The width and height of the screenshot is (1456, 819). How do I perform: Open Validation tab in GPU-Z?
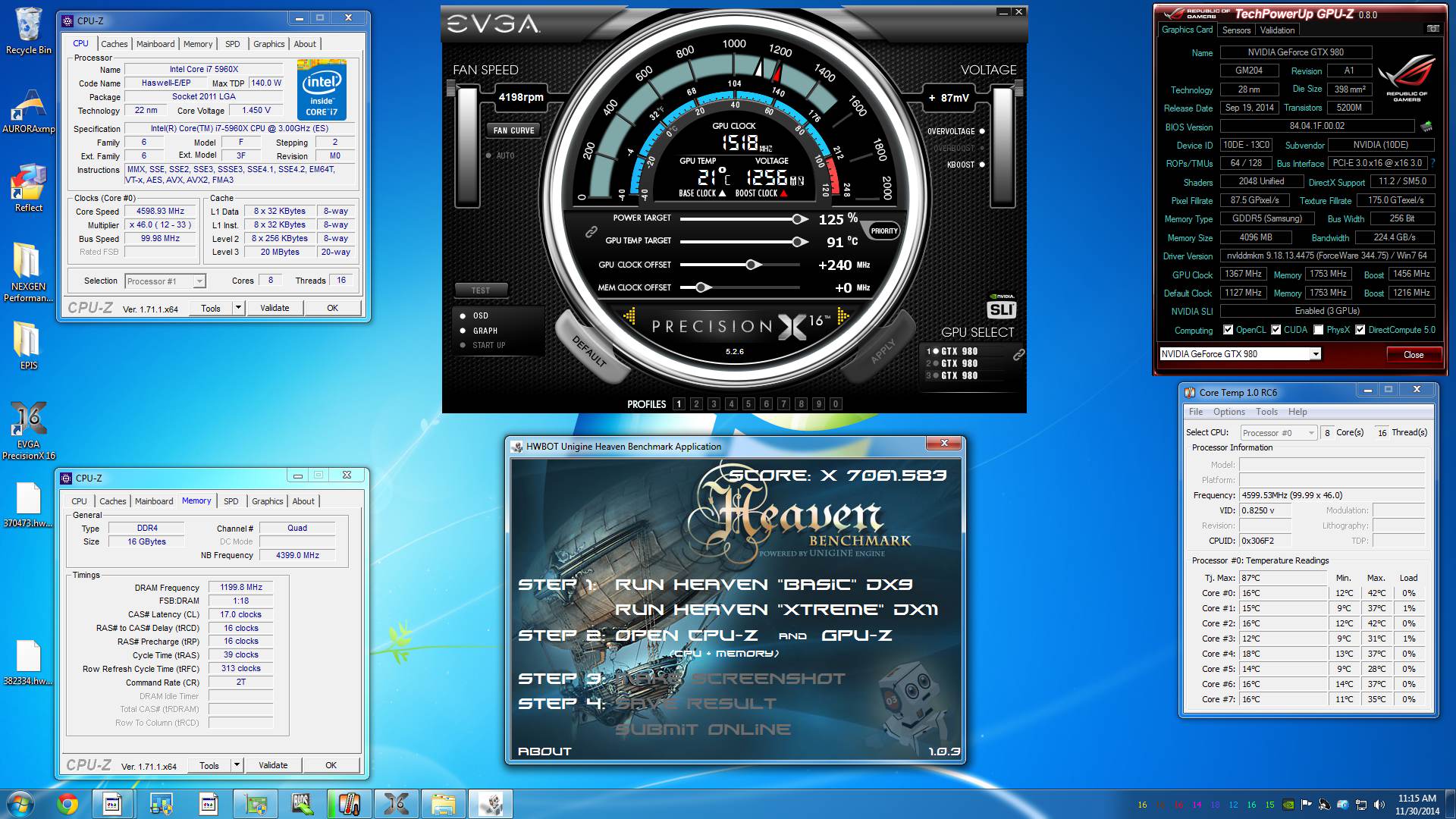coord(1277,30)
